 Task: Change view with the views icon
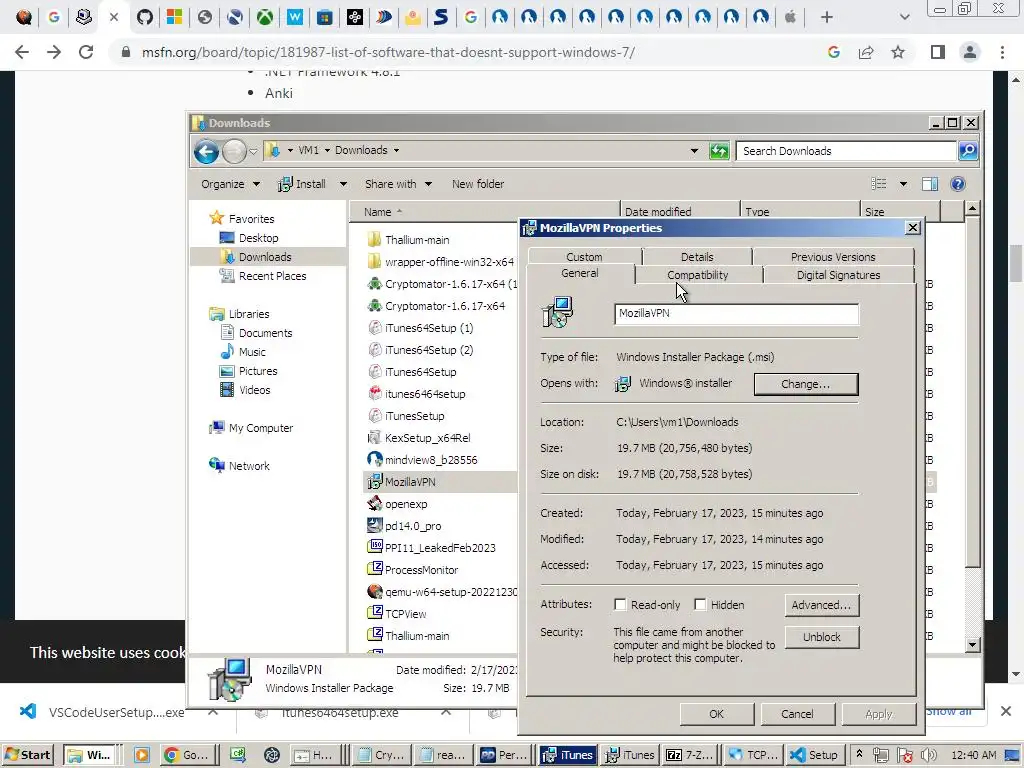point(879,184)
